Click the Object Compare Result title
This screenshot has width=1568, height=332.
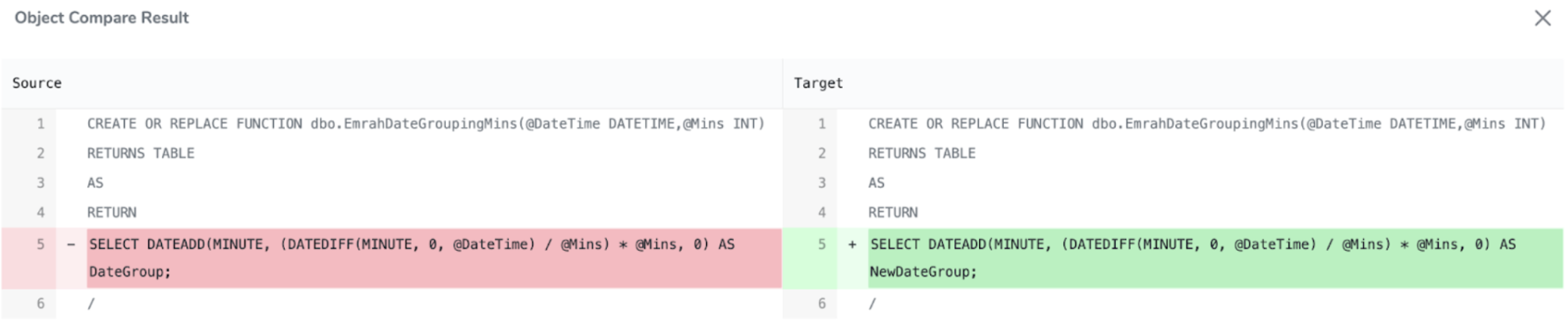(102, 17)
